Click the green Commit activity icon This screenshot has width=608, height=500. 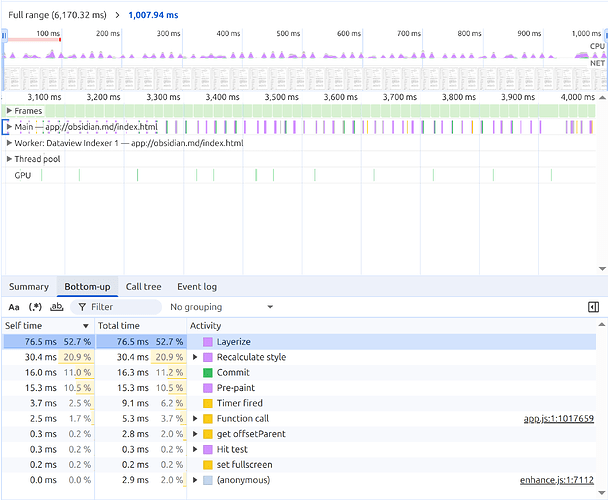208,373
